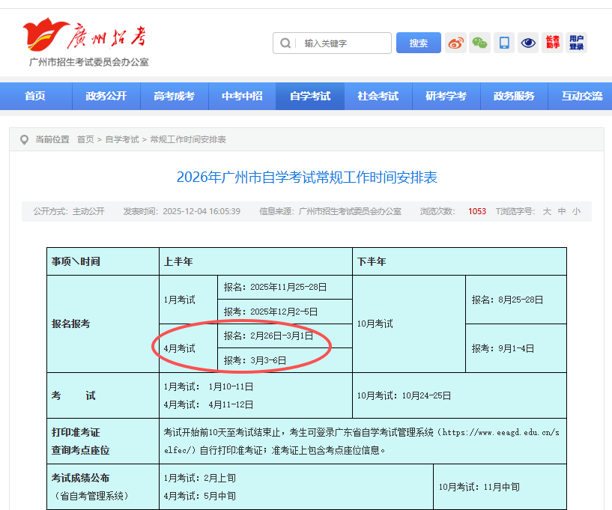The height and width of the screenshot is (510, 612).
Task: Open the 用户登录 user login icon
Action: click(577, 43)
